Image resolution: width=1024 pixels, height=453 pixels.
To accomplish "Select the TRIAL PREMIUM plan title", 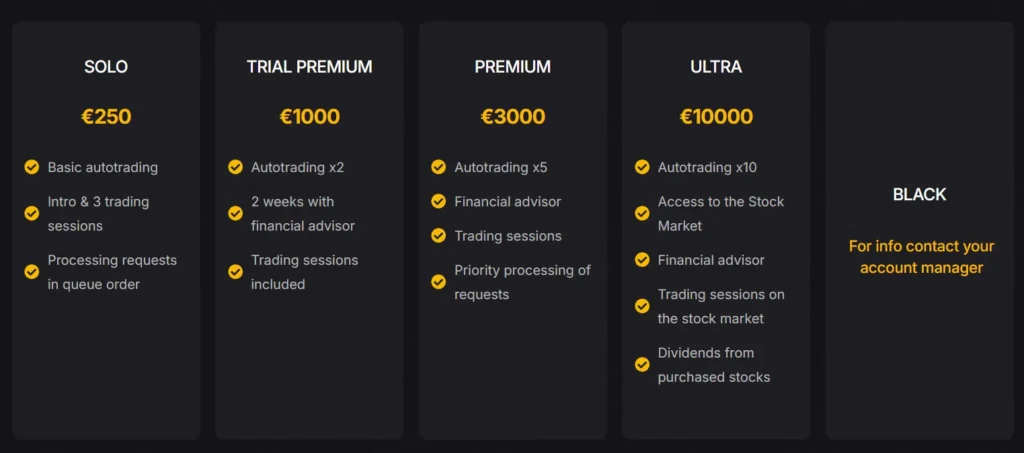I will (309, 67).
